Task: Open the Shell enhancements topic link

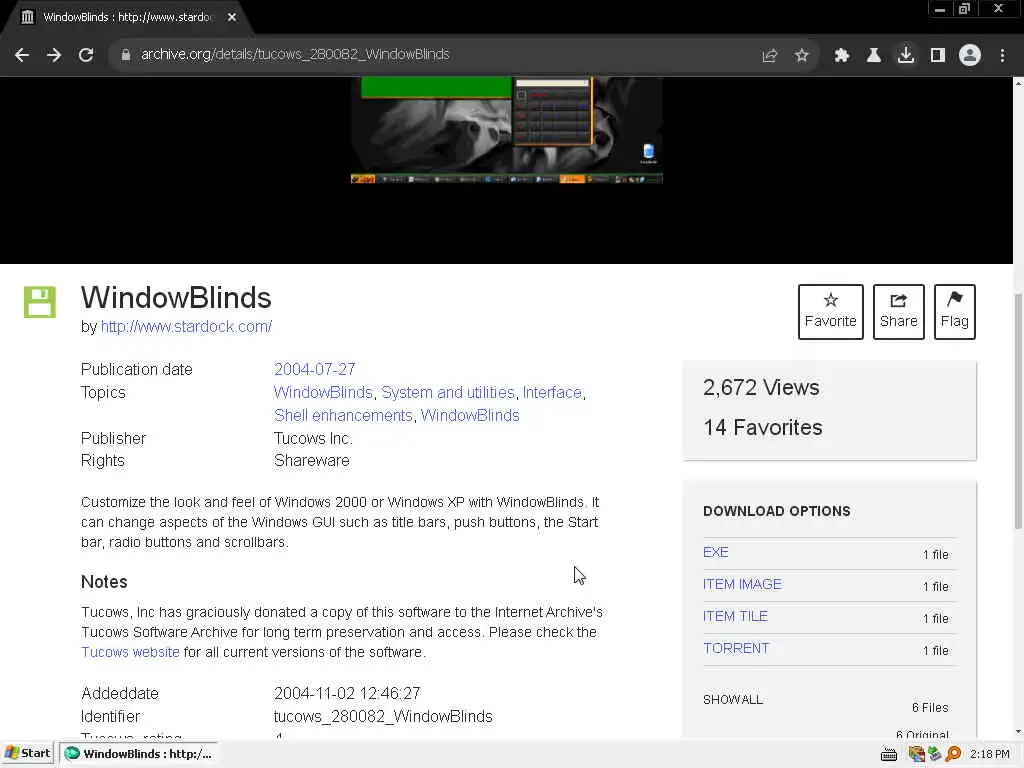Action: 343,415
